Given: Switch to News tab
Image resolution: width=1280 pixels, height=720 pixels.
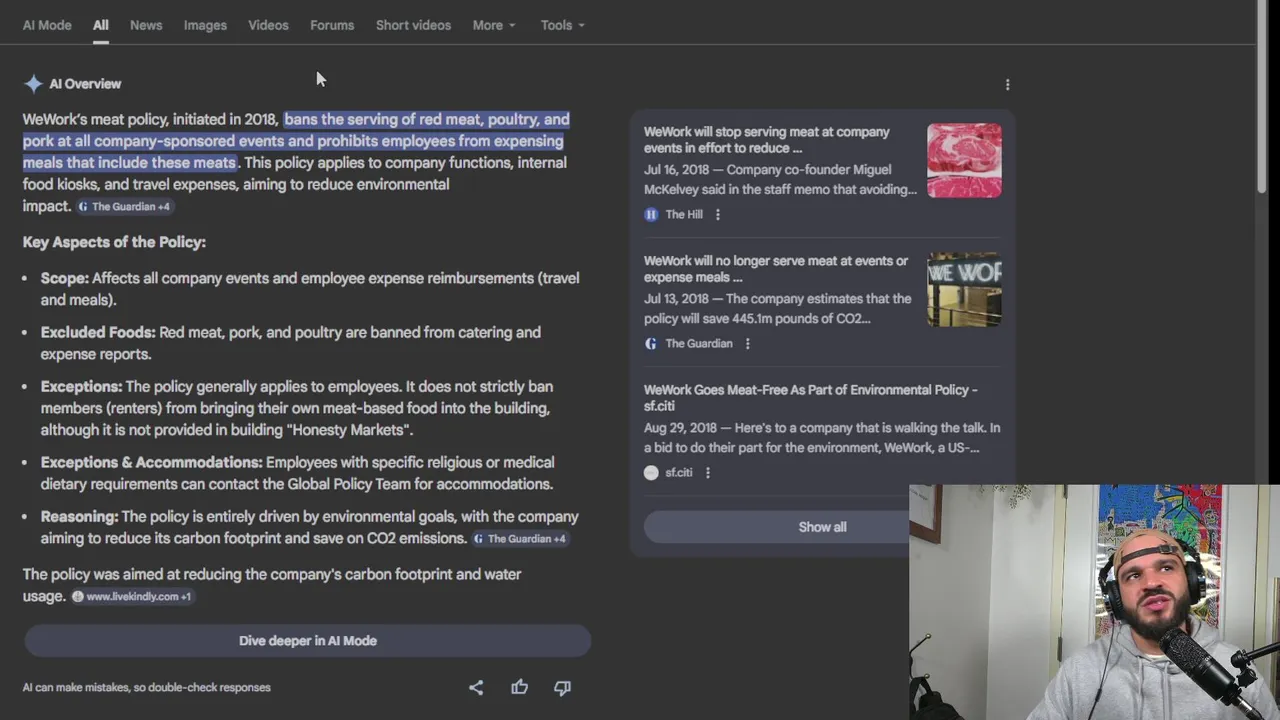Looking at the screenshot, I should coord(146,25).
